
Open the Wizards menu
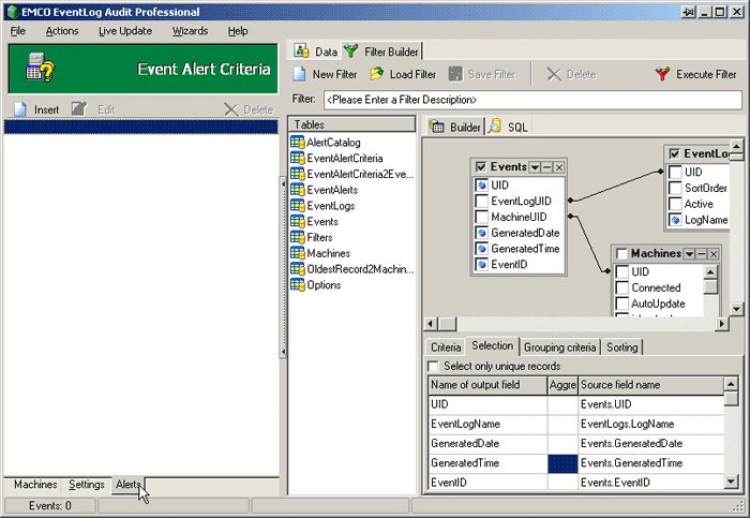point(190,31)
